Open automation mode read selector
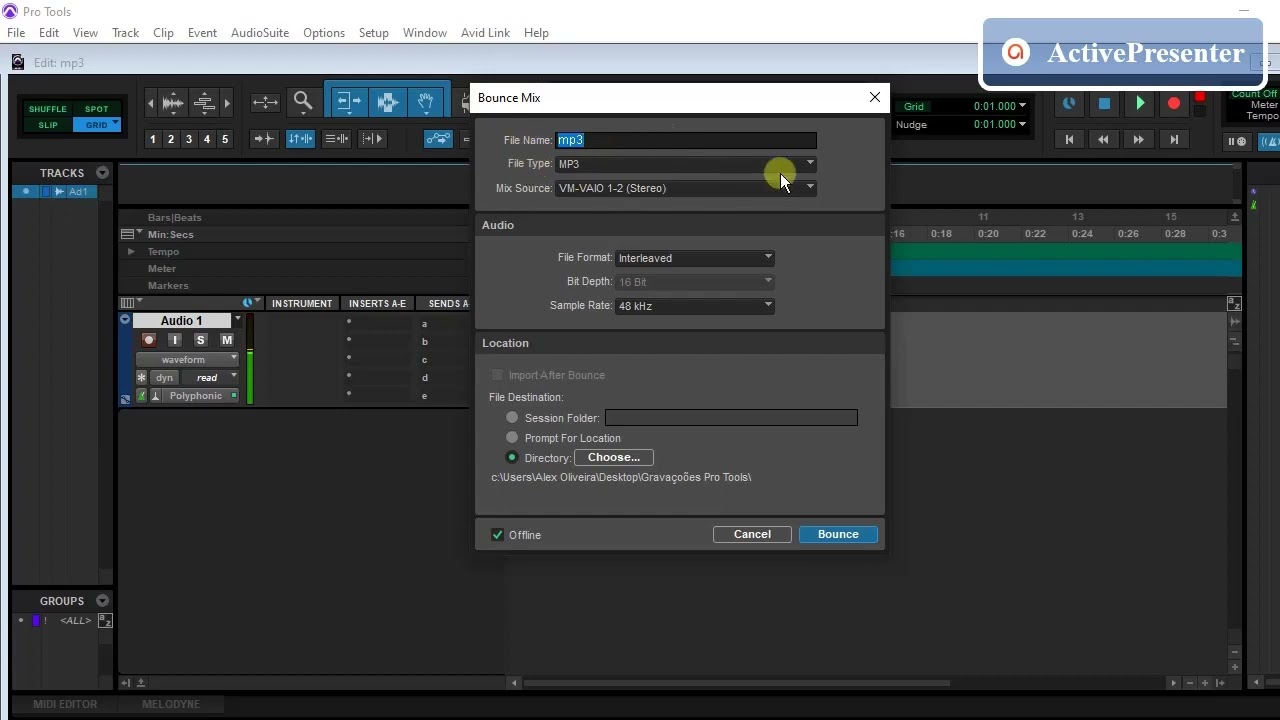1280x720 pixels. (210, 378)
